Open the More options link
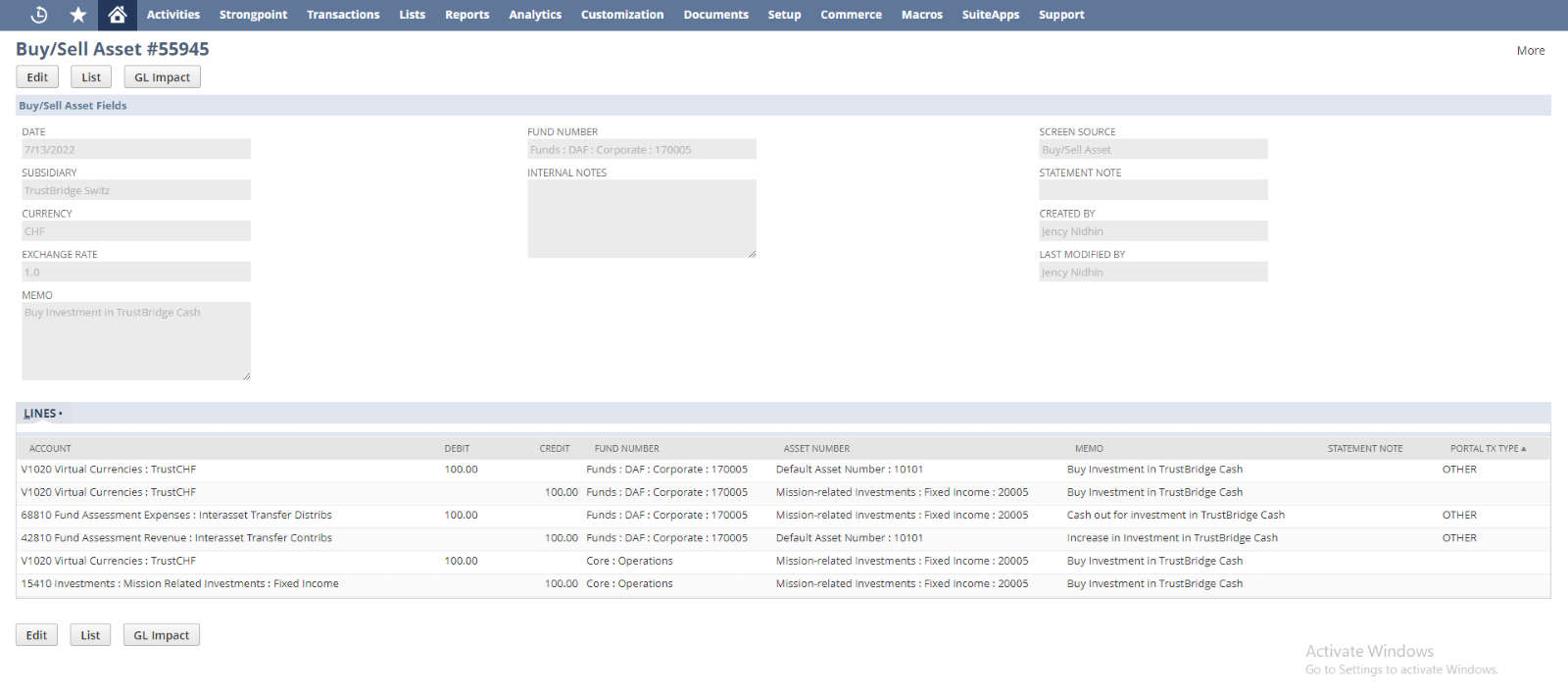Screen dimensions: 1568x696 click(1530, 51)
